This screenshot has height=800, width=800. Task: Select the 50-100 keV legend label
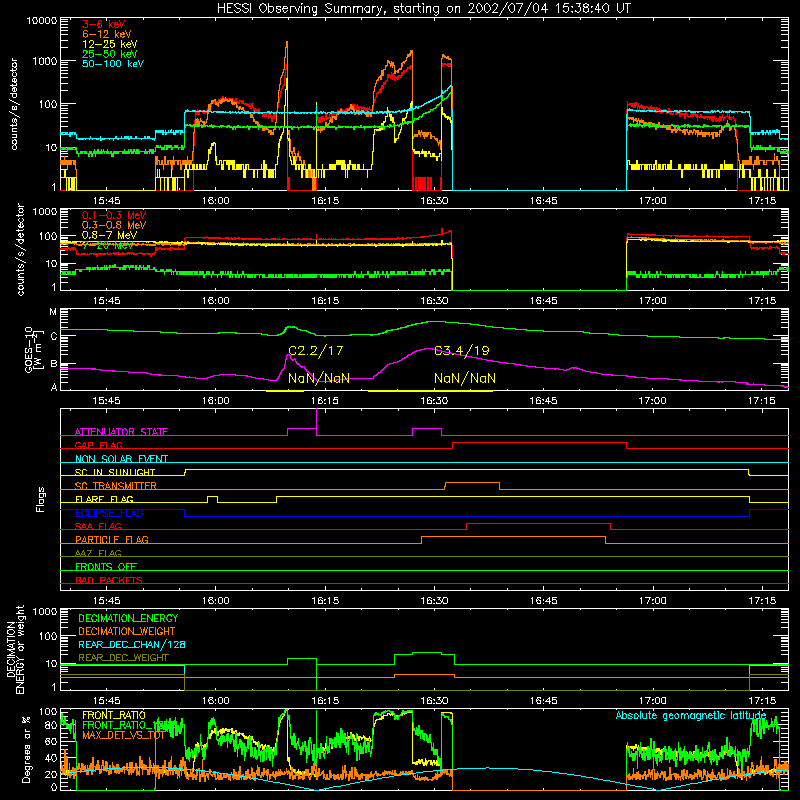[113, 63]
